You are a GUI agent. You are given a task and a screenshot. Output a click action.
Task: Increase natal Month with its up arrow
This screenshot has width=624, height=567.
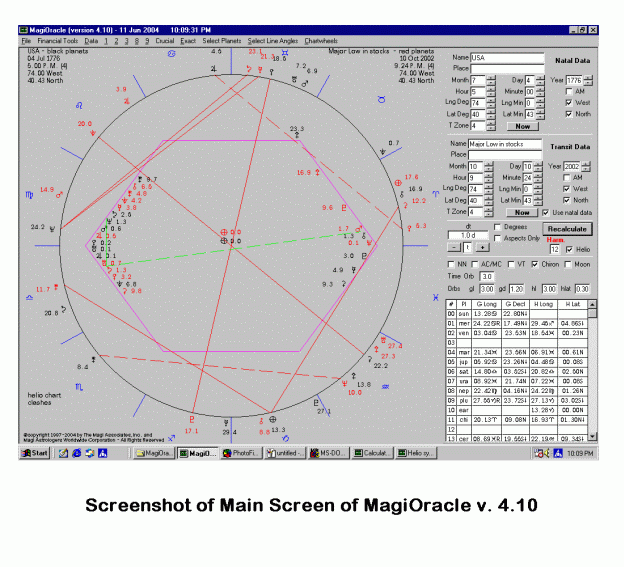pos(491,78)
